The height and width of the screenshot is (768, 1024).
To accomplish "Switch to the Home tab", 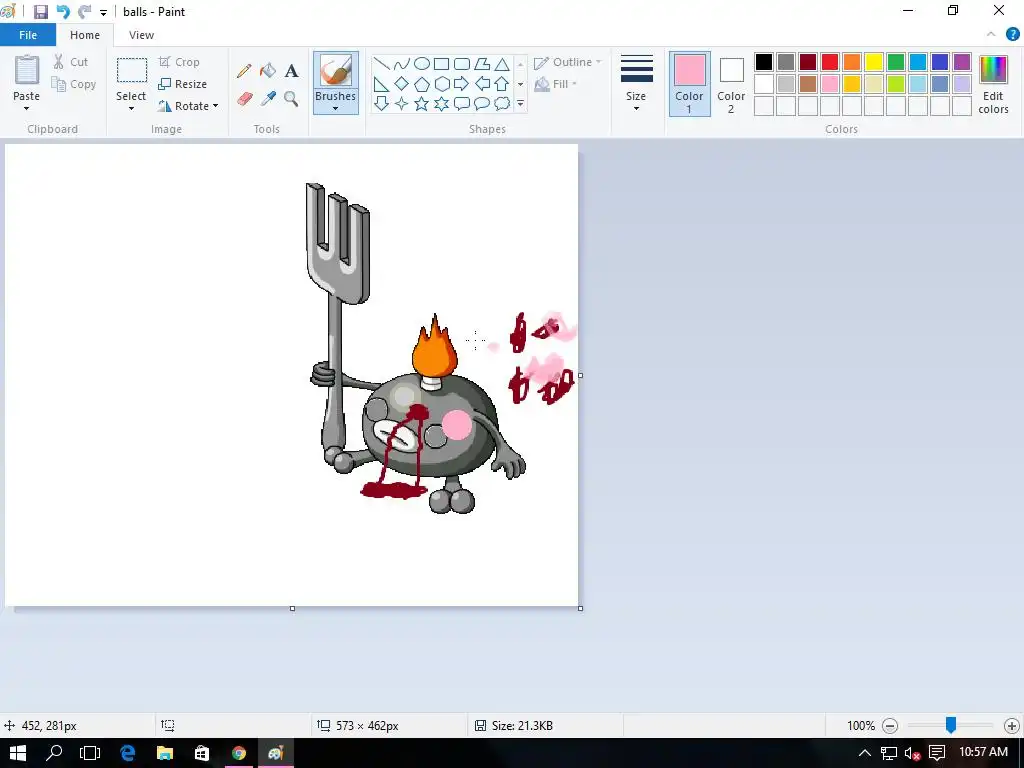I will click(x=85, y=35).
